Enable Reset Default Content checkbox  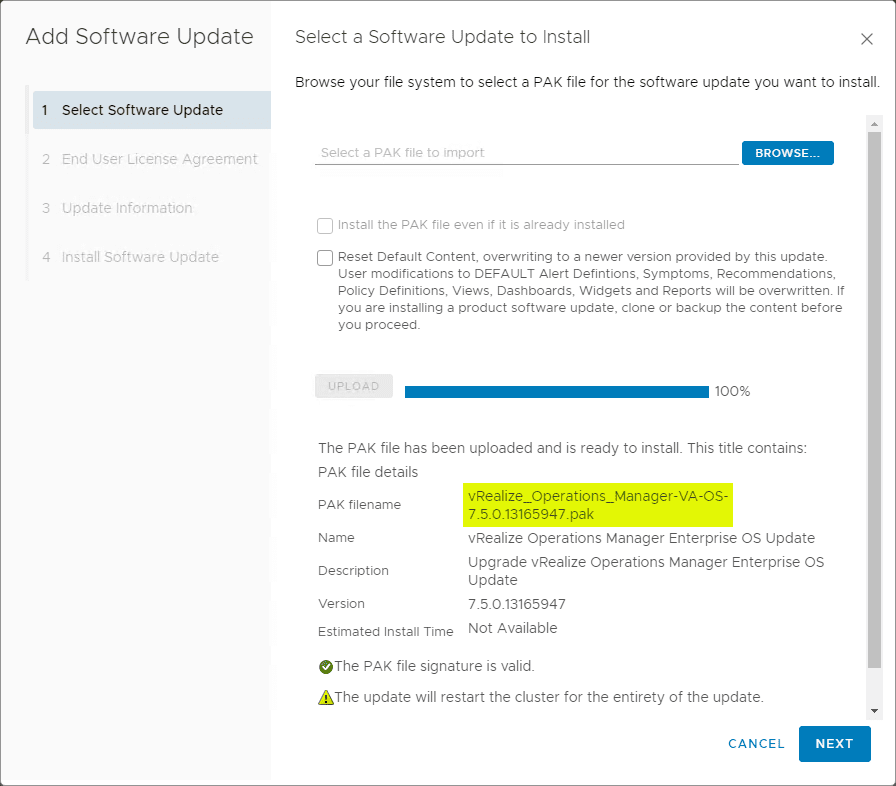tap(325, 258)
